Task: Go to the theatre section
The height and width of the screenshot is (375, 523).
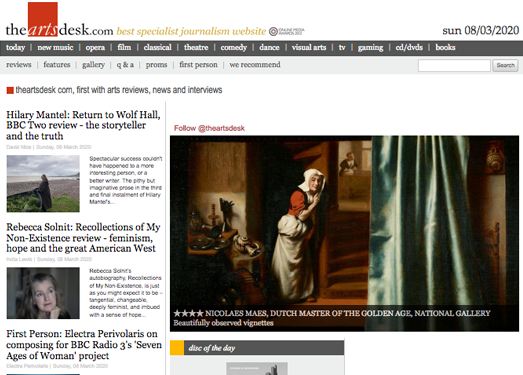Action: (196, 47)
